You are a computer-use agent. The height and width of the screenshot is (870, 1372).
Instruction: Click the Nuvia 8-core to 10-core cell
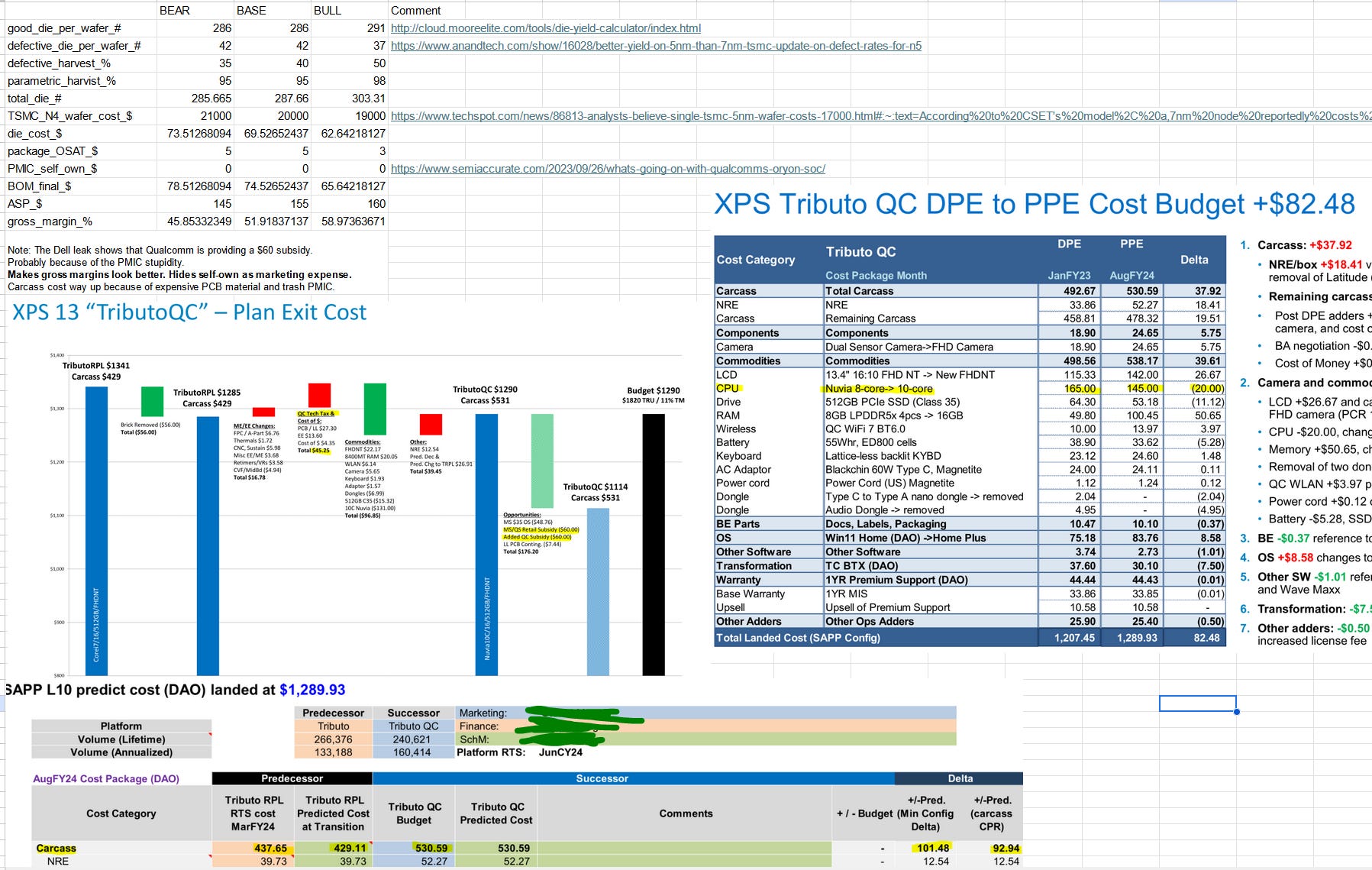pyautogui.click(x=879, y=388)
